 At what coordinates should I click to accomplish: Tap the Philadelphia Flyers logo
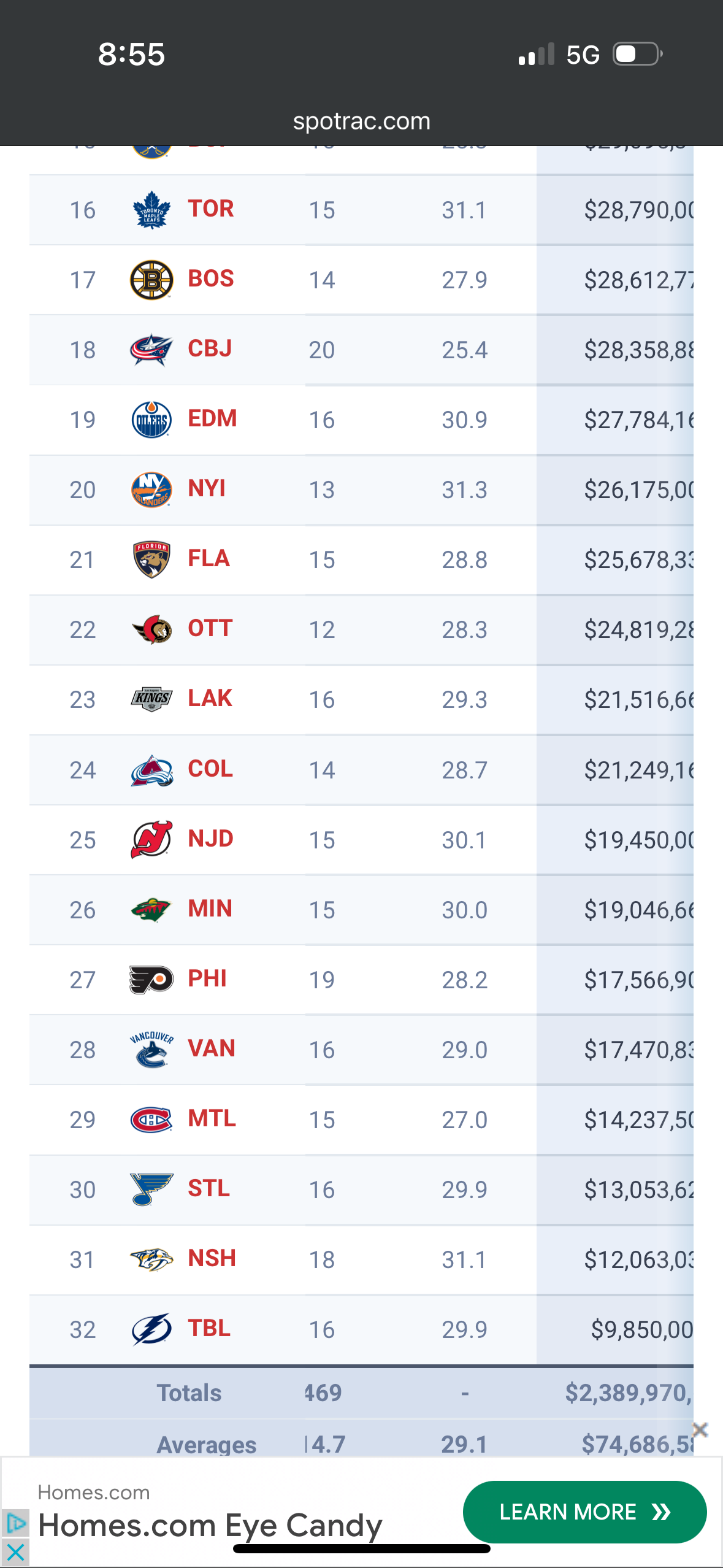click(x=151, y=980)
